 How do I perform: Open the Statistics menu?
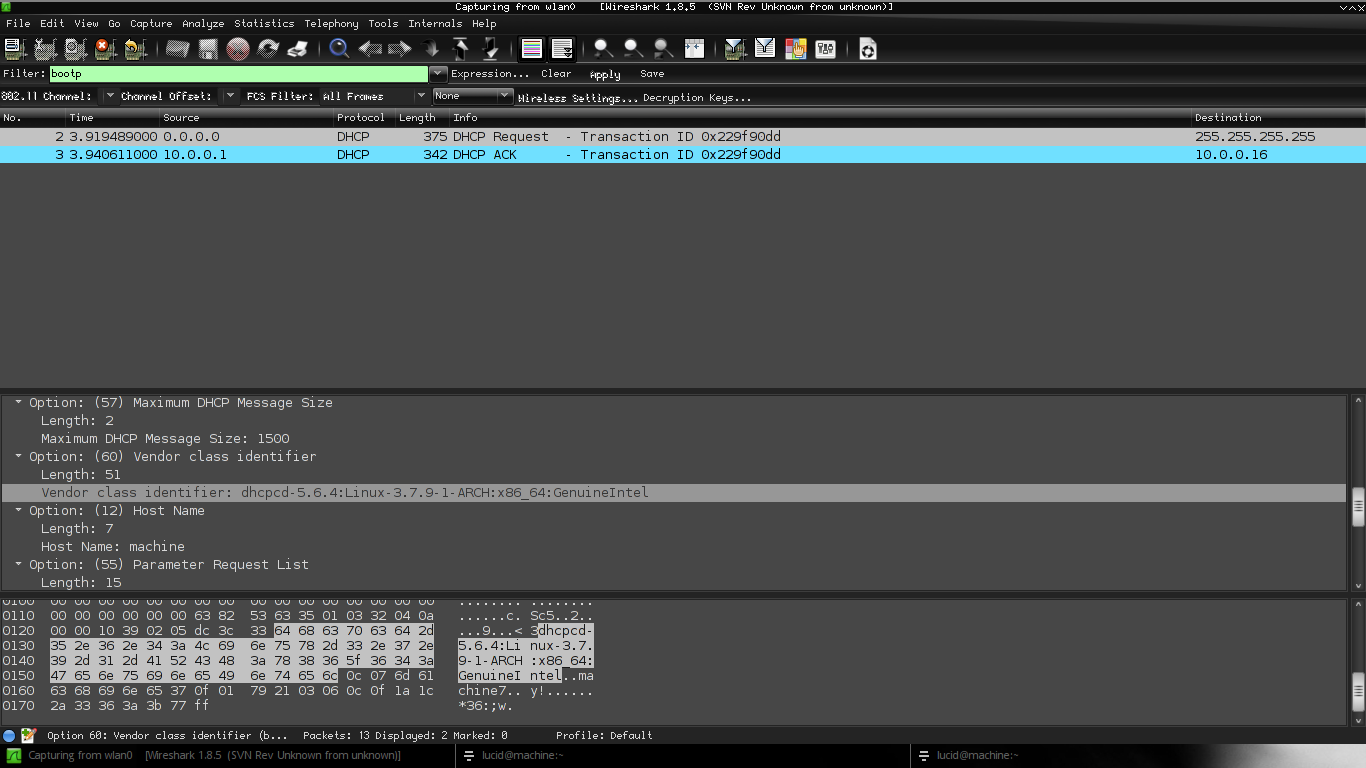(x=264, y=23)
